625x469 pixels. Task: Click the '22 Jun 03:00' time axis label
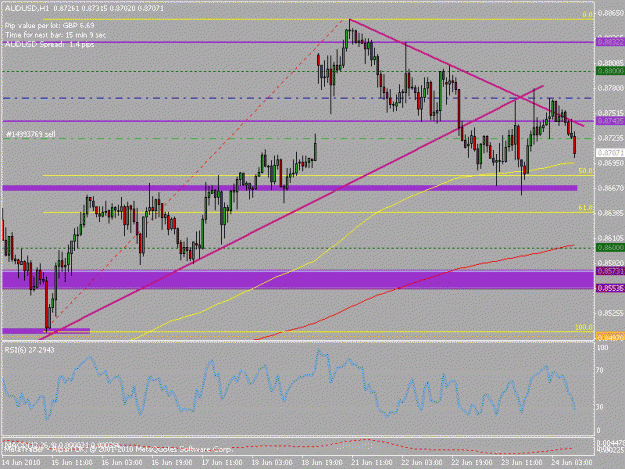point(421,462)
